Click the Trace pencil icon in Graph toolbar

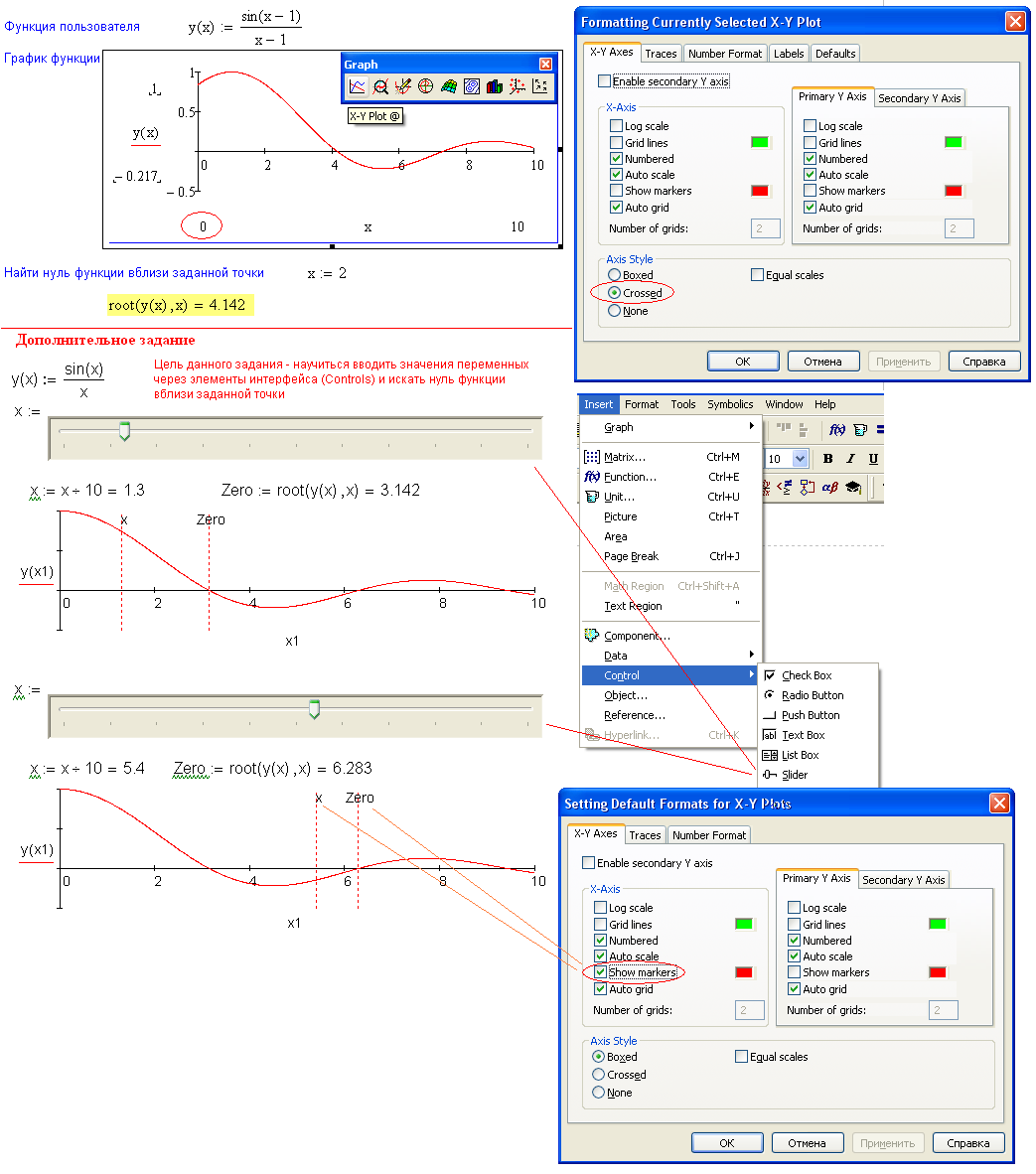[402, 86]
